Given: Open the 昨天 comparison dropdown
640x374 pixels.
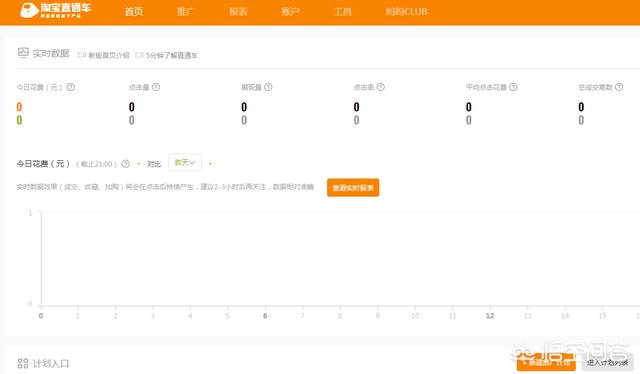Looking at the screenshot, I should 184,163.
